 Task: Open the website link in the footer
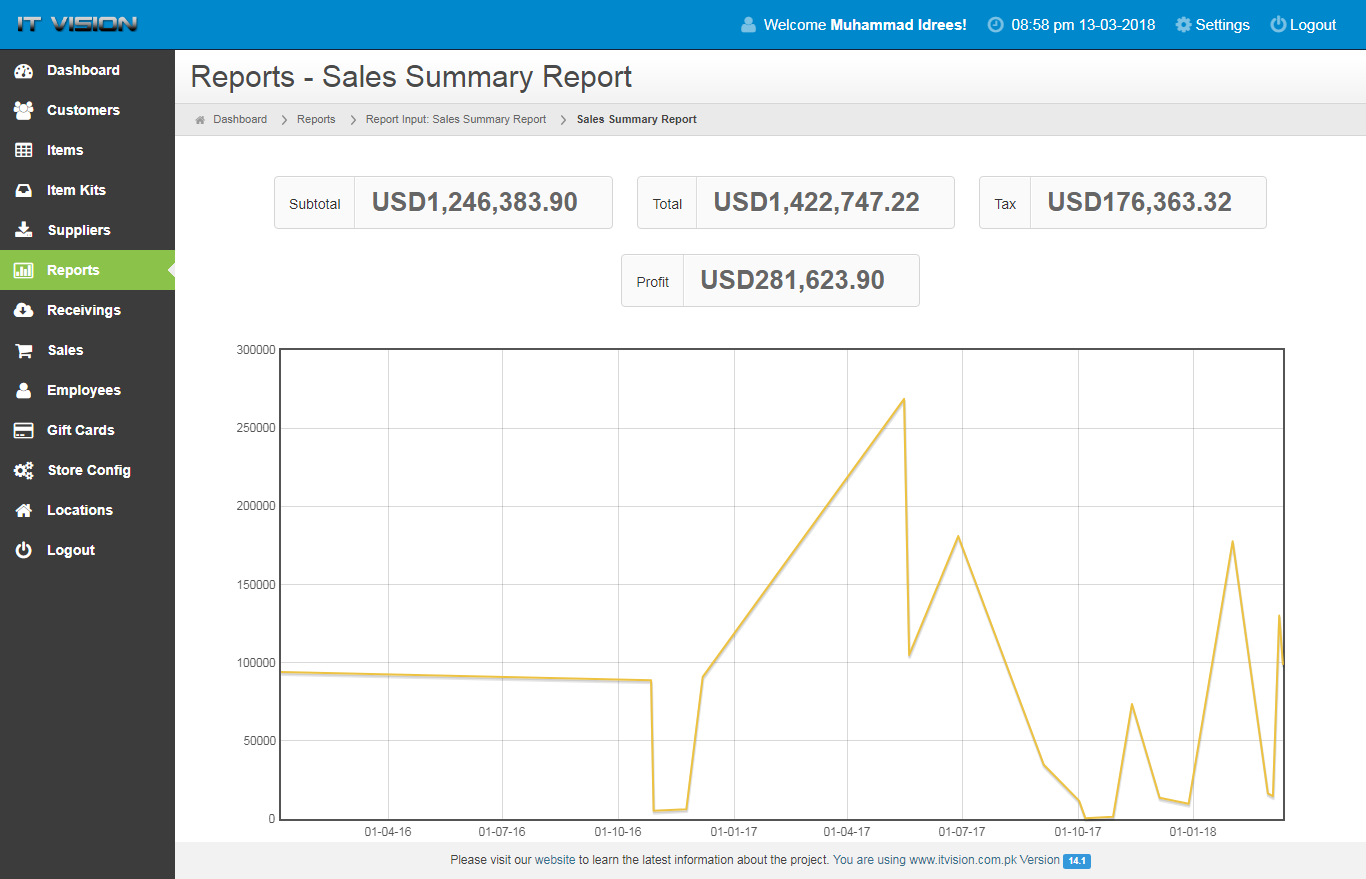click(555, 859)
